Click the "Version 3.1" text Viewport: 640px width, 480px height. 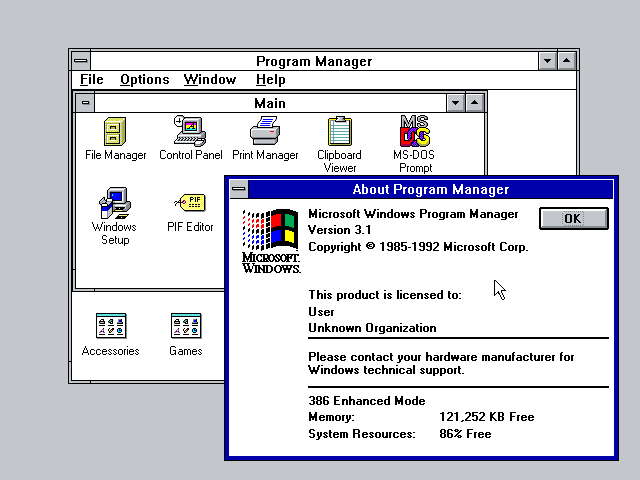click(x=340, y=230)
